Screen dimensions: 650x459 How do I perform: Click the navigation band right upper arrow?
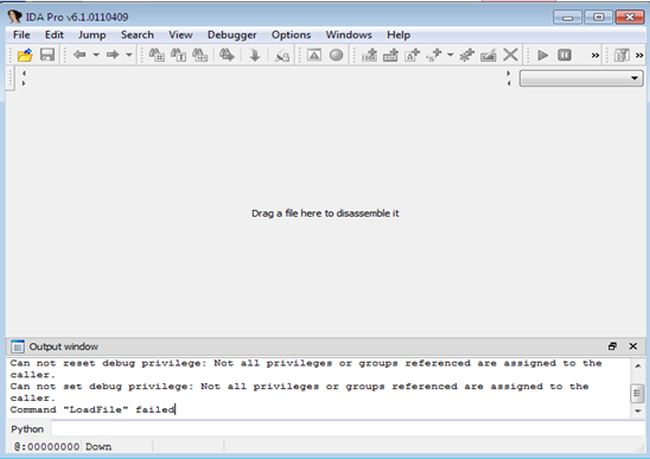509,73
